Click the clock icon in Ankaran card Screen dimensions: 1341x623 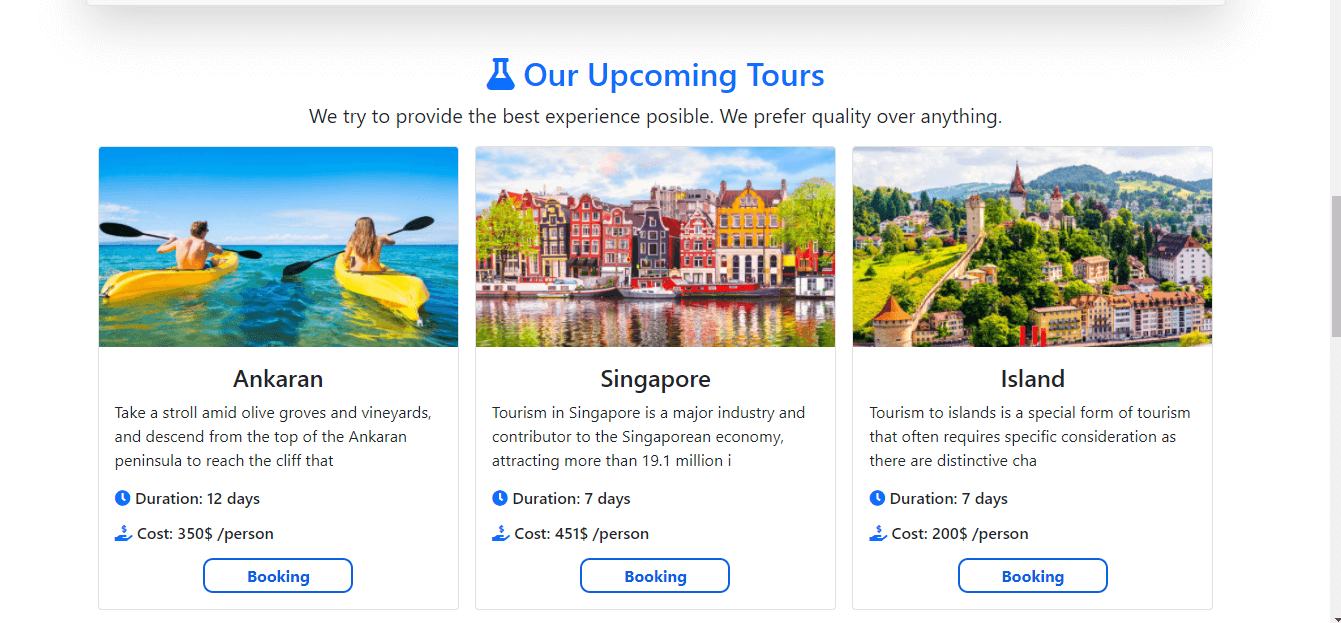point(123,498)
